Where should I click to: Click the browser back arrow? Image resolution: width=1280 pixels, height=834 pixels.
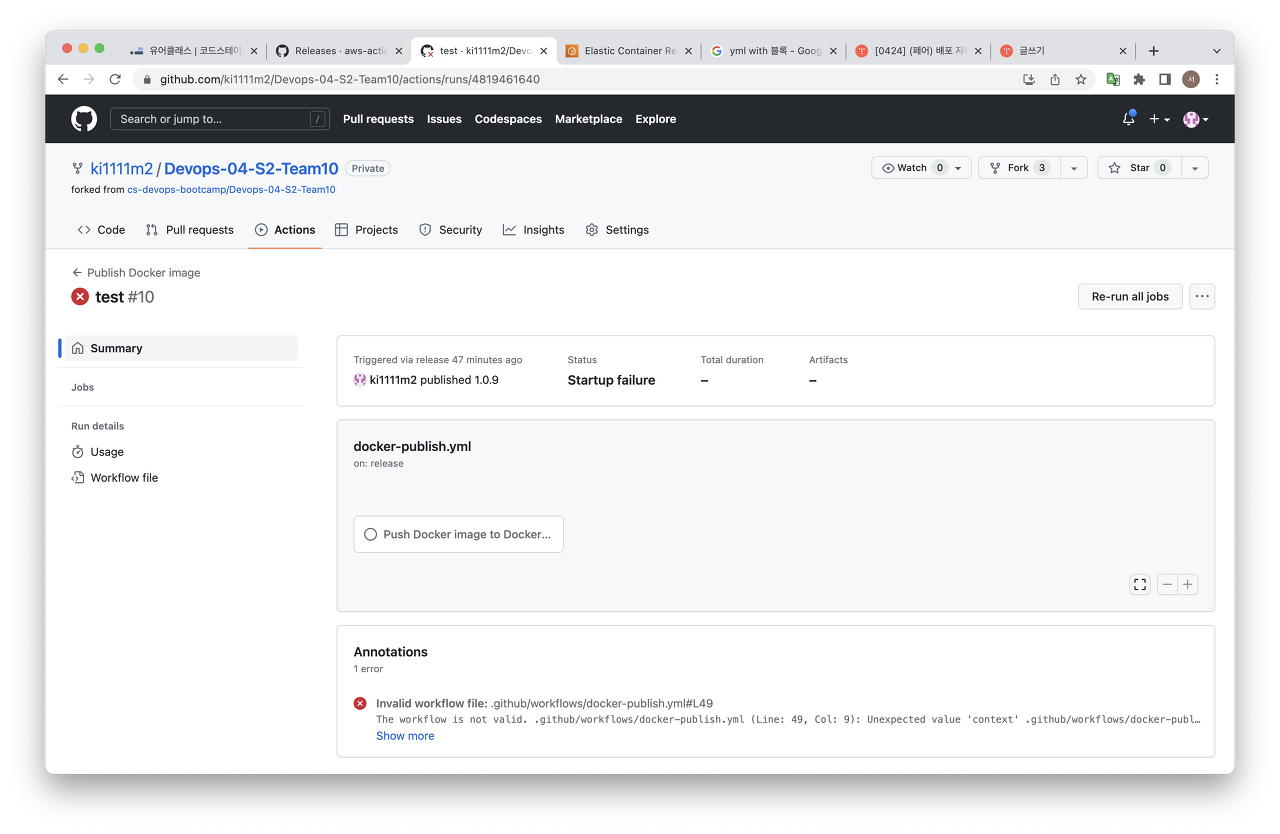(x=63, y=79)
